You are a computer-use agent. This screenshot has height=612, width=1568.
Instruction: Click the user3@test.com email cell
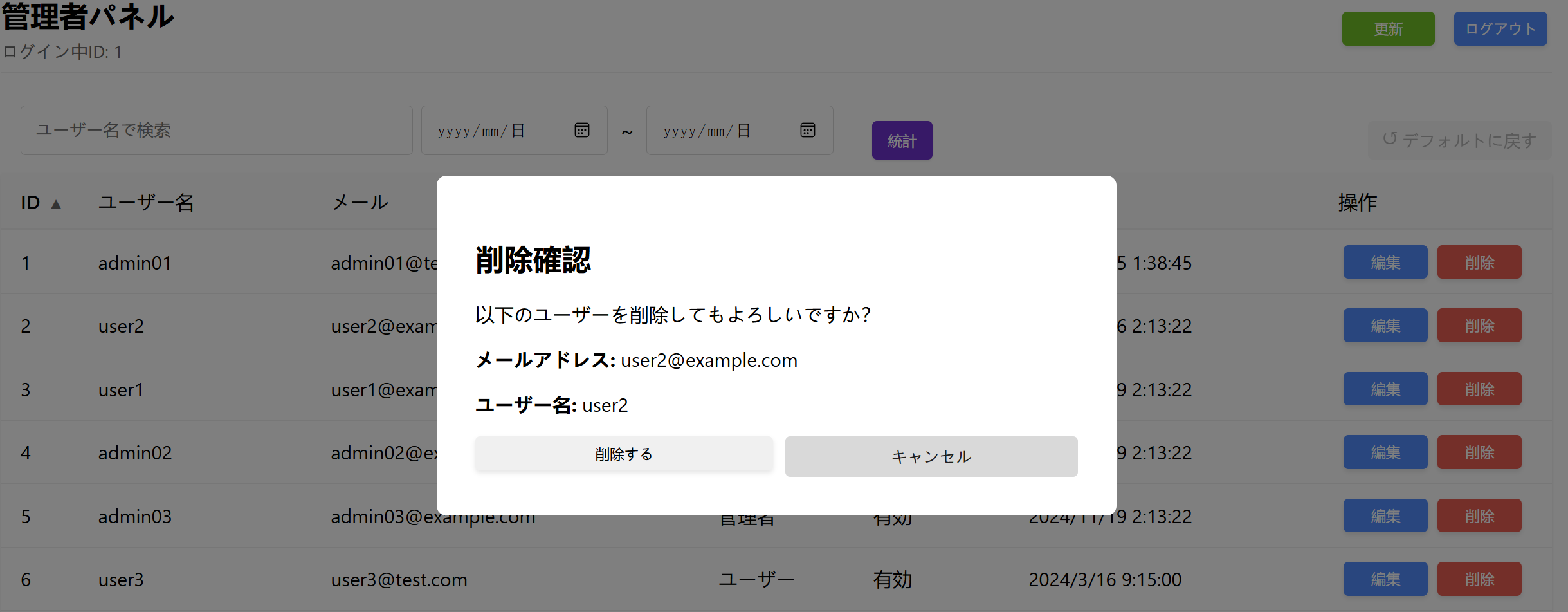click(x=399, y=579)
